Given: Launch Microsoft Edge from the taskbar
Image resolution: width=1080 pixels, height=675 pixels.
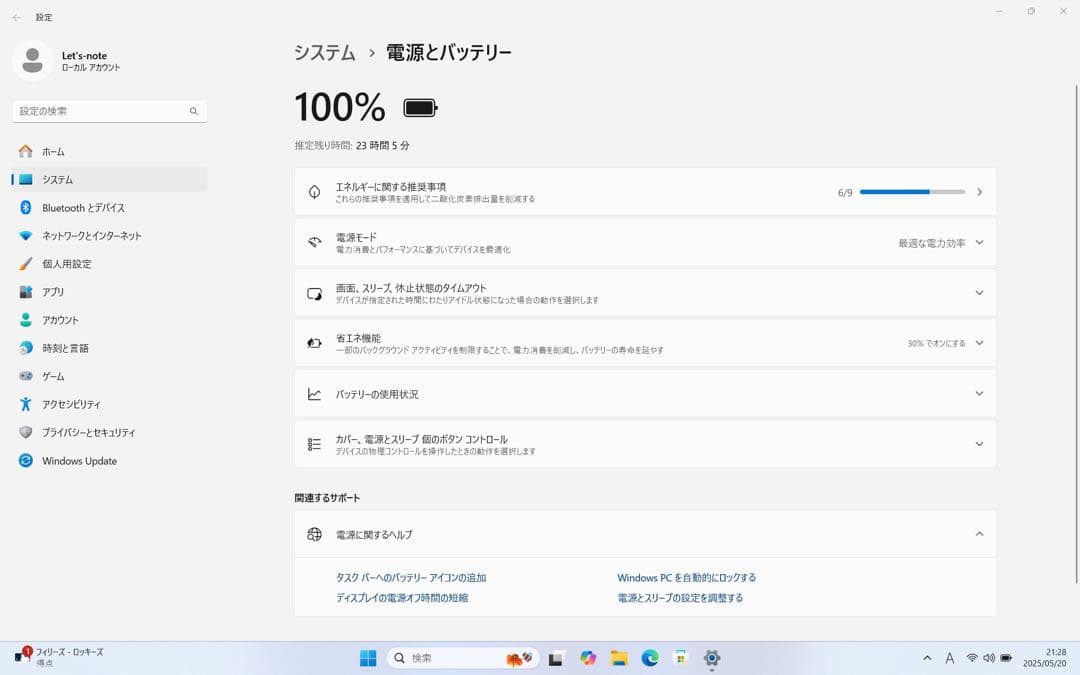Looking at the screenshot, I should click(648, 658).
